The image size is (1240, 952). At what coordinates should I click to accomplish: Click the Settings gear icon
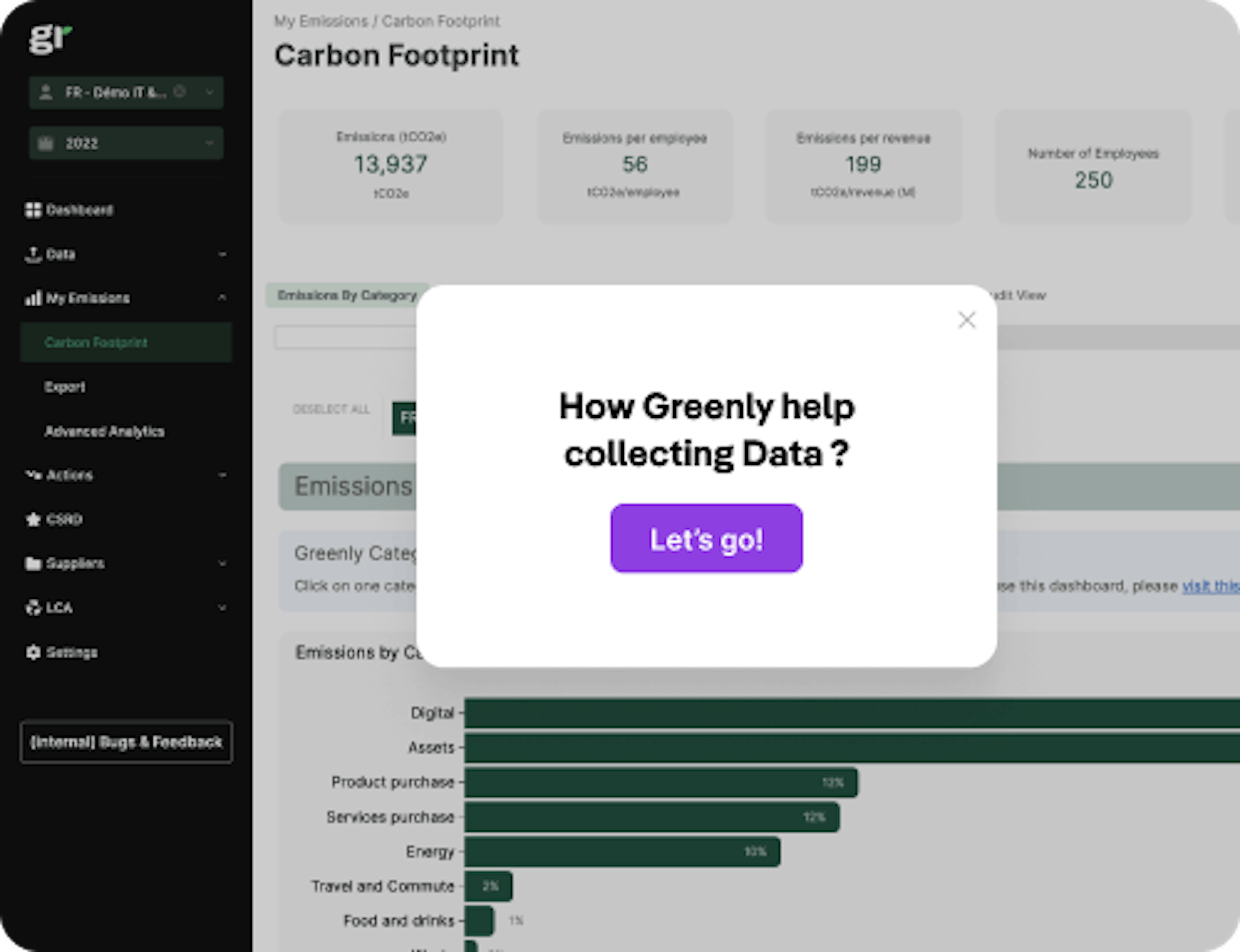33,652
